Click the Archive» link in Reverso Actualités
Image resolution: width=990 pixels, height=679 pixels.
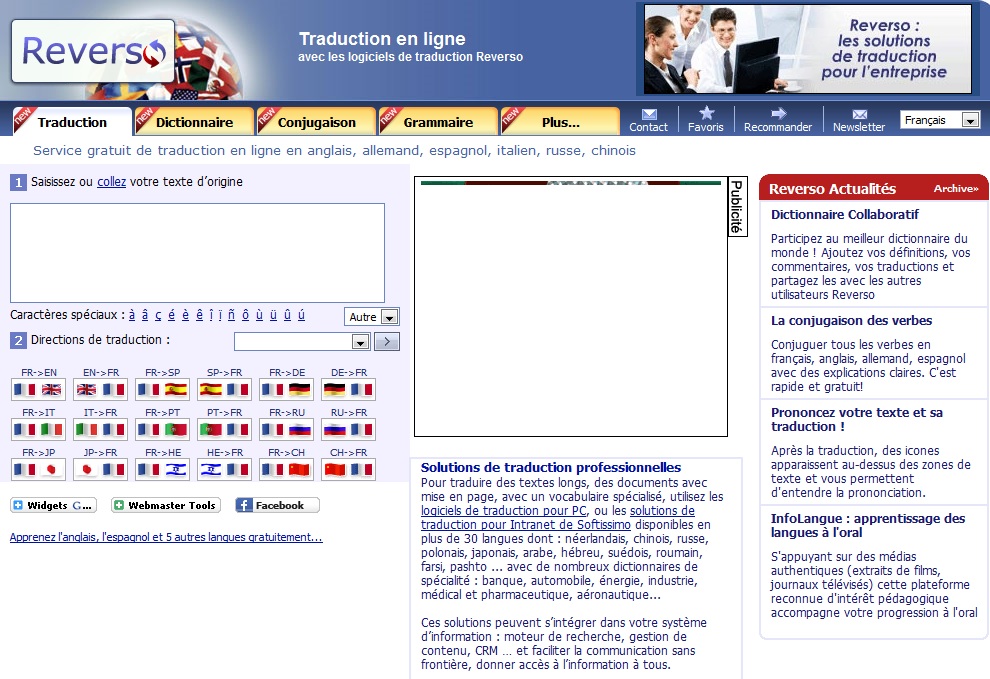tap(955, 189)
